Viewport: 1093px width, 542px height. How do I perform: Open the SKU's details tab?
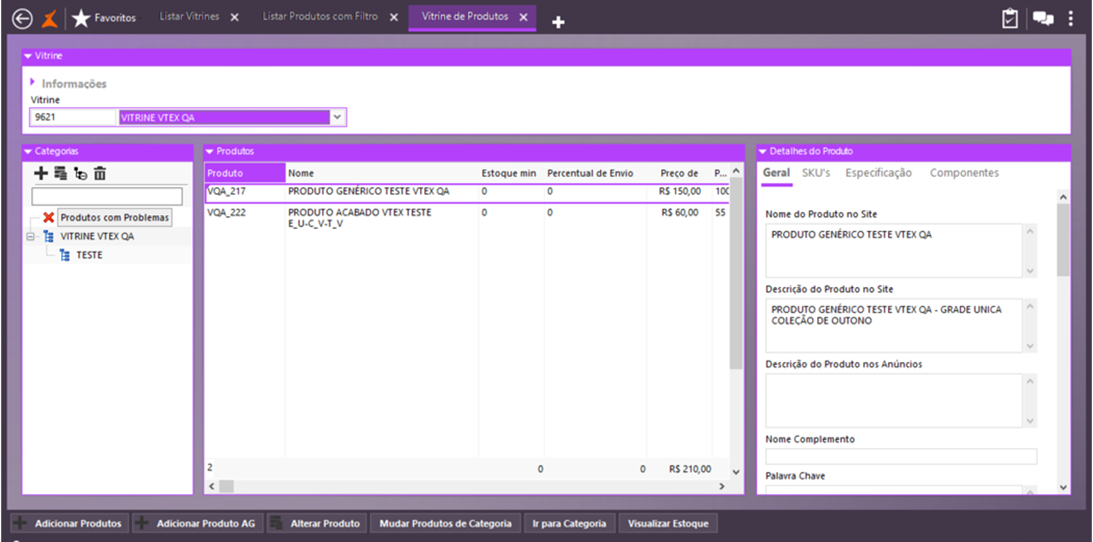coord(816,173)
